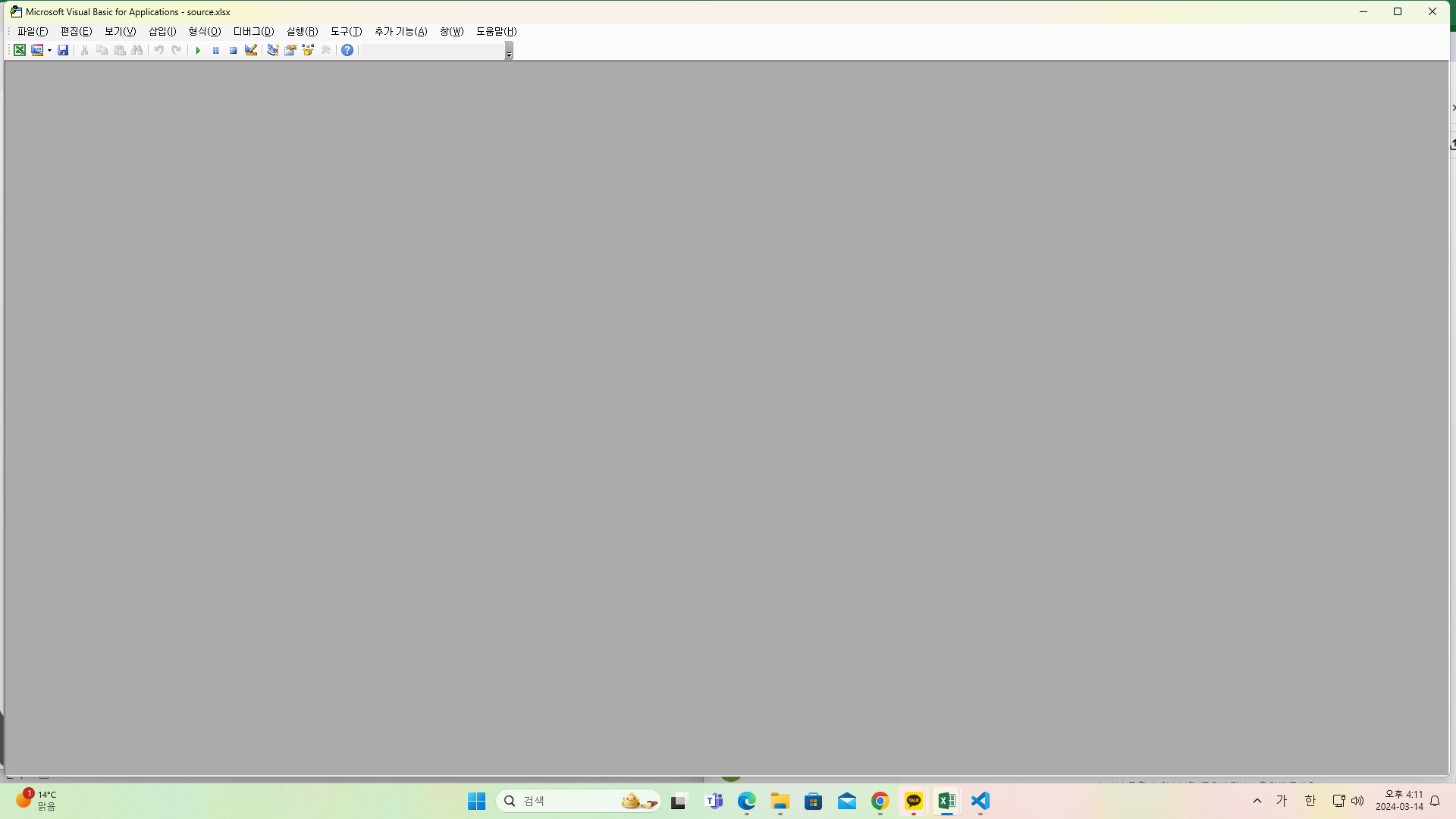
Task: Open the 도움말(H) menu
Action: (x=496, y=31)
